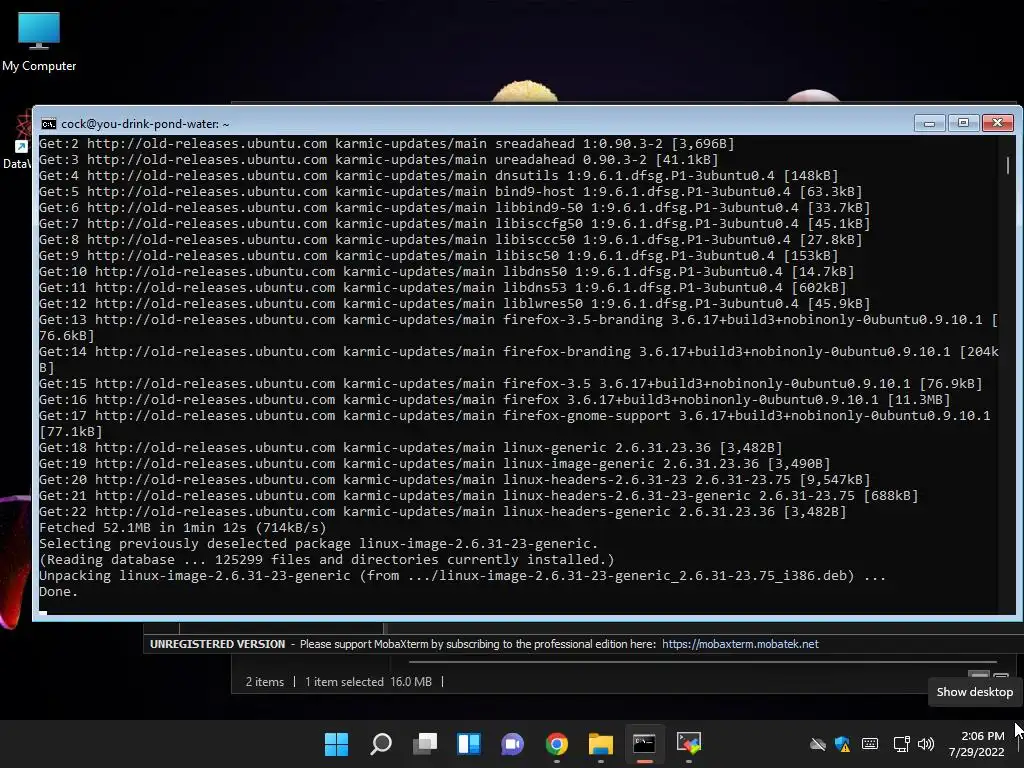Open Google Chrome from the taskbar
The height and width of the screenshot is (768, 1024).
[x=556, y=744]
